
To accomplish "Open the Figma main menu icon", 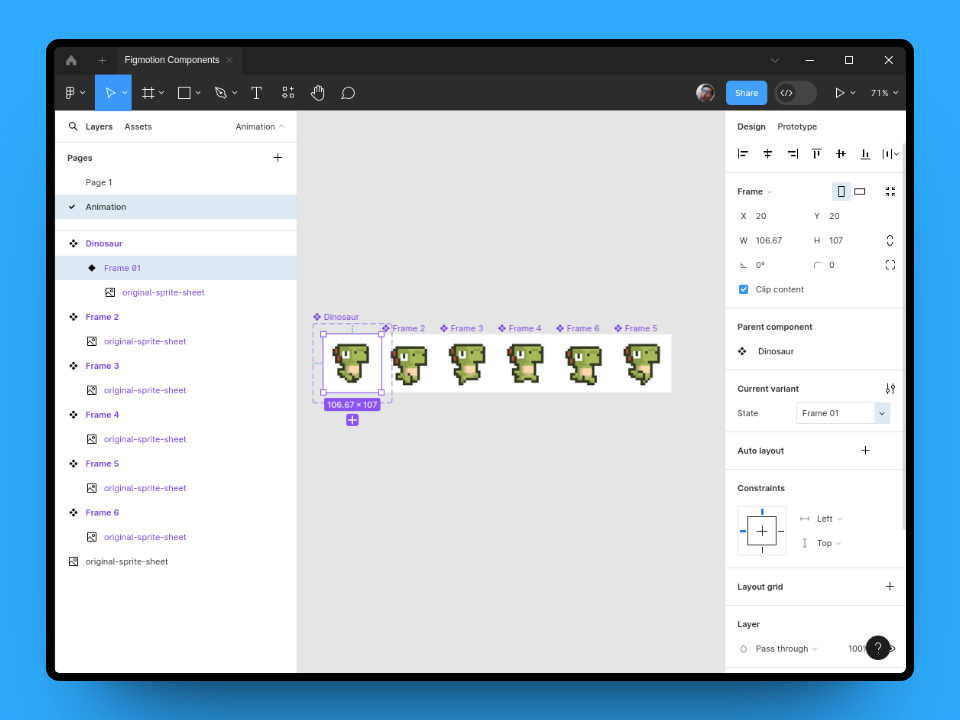I will coord(70,93).
